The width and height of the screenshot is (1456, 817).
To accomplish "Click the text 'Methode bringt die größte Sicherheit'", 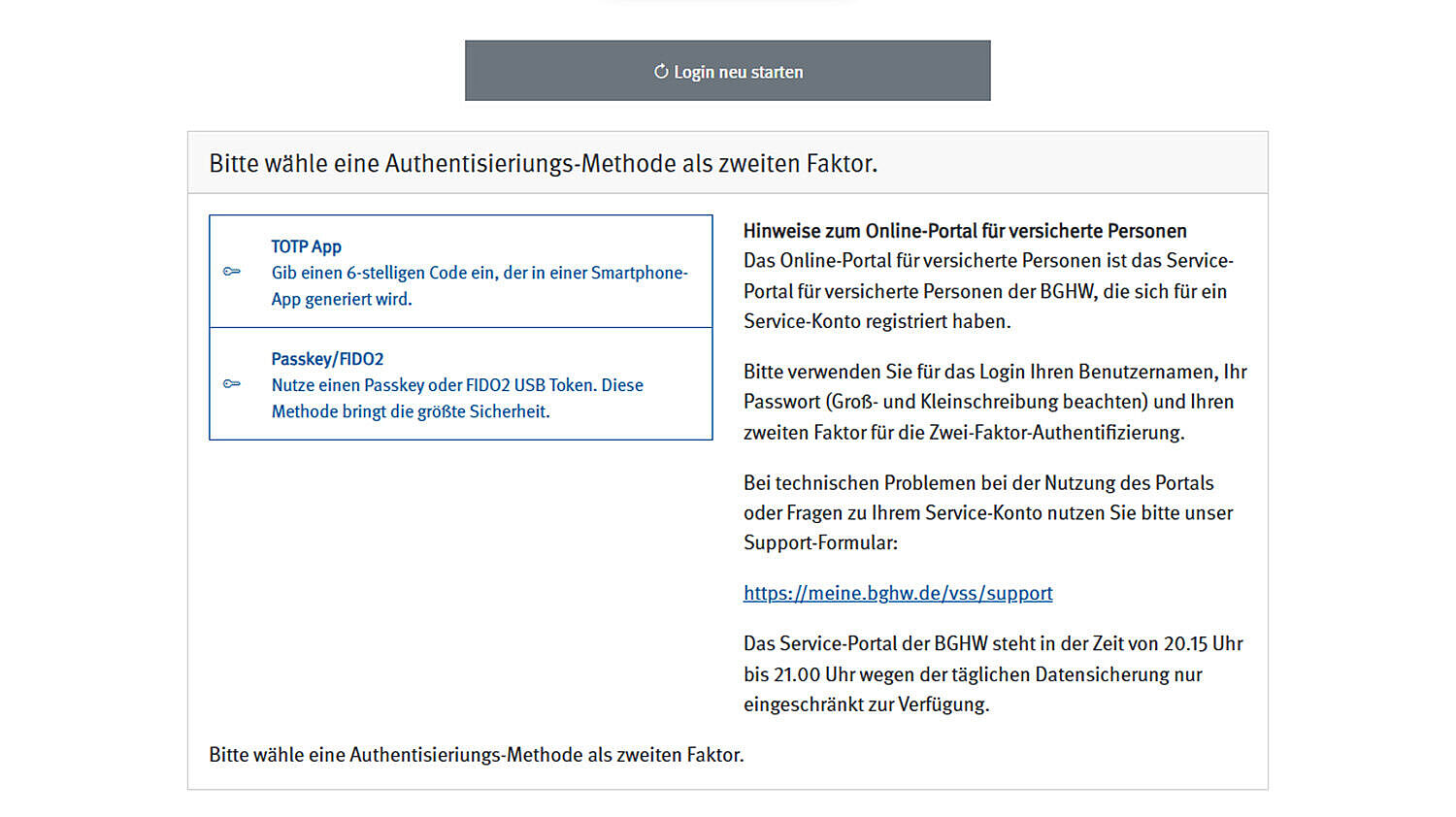I will [411, 411].
